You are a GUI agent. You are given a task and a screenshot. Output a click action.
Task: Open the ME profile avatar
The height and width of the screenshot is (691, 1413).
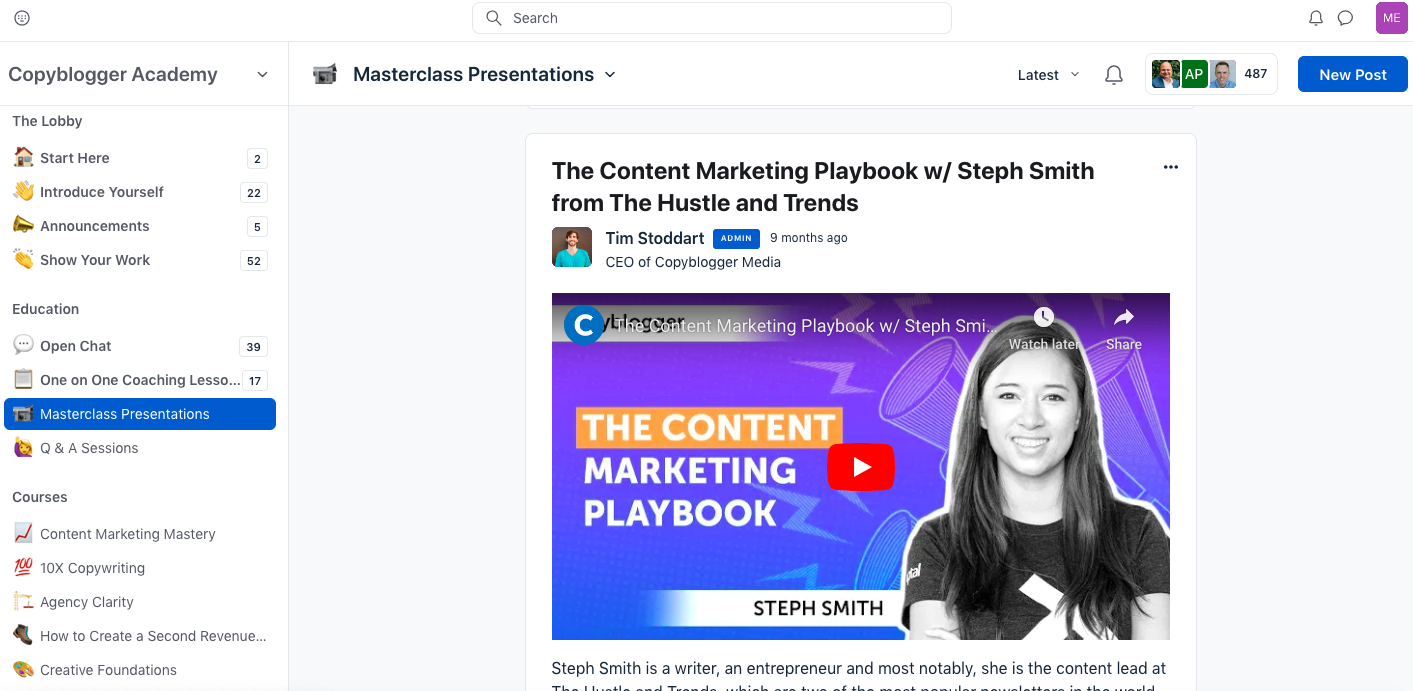pos(1392,18)
